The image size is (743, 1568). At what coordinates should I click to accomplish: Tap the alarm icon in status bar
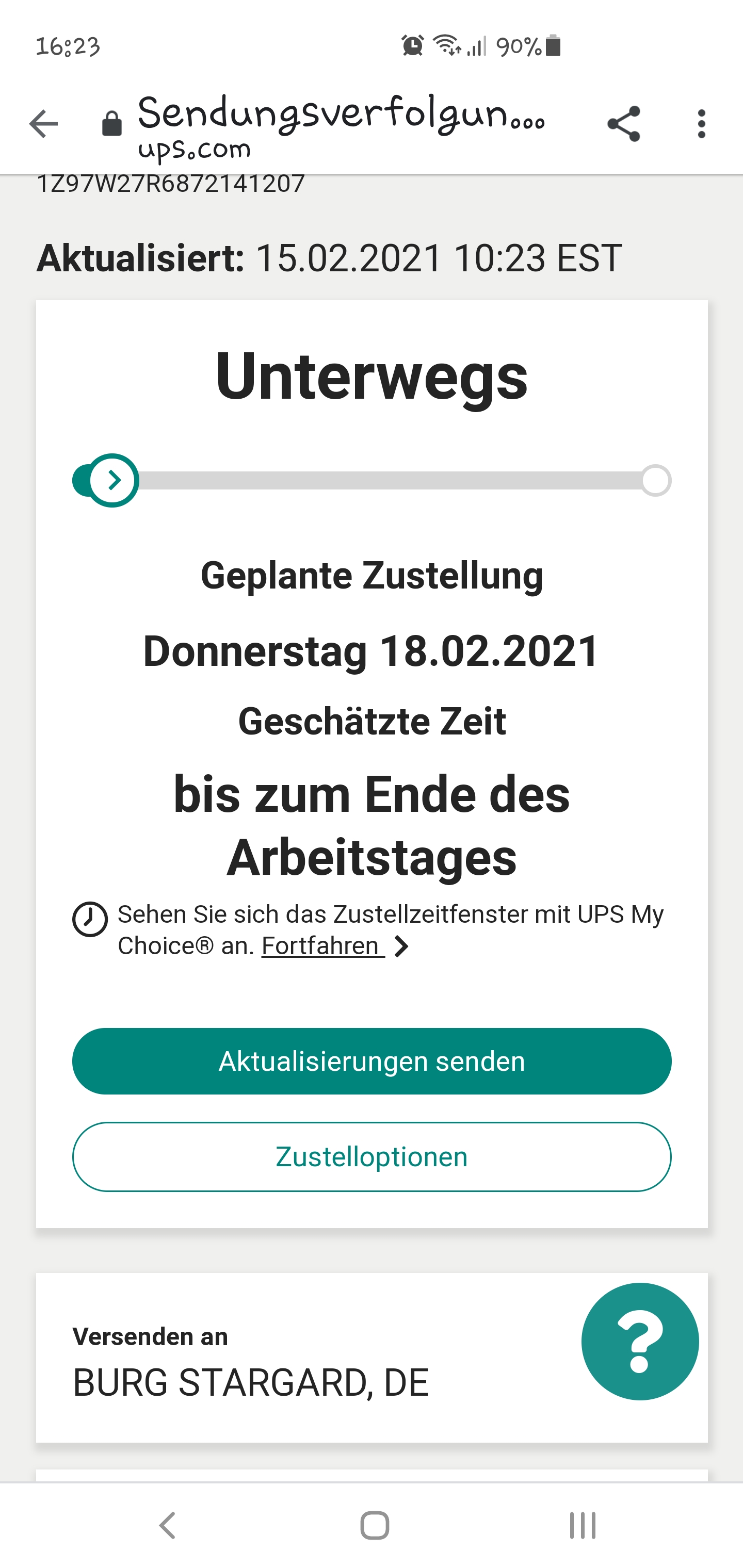pos(412,46)
